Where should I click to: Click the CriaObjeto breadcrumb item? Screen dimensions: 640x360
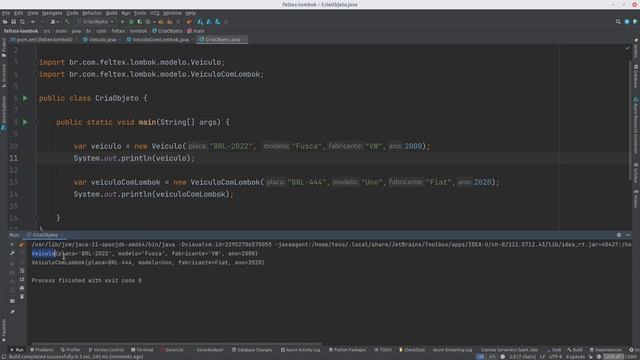point(167,31)
